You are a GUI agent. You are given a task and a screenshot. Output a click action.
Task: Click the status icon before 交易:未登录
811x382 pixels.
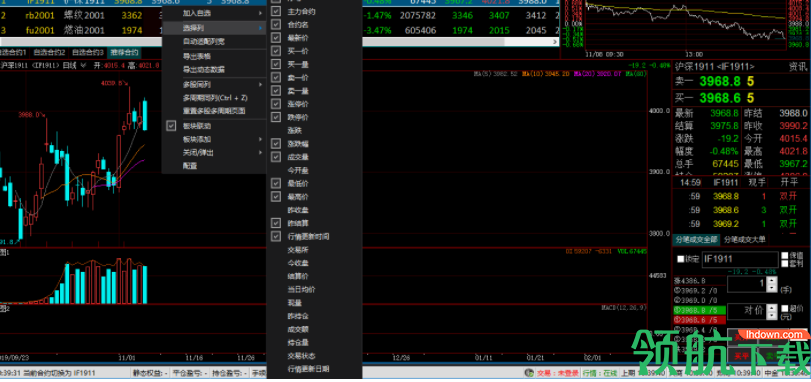529,373
